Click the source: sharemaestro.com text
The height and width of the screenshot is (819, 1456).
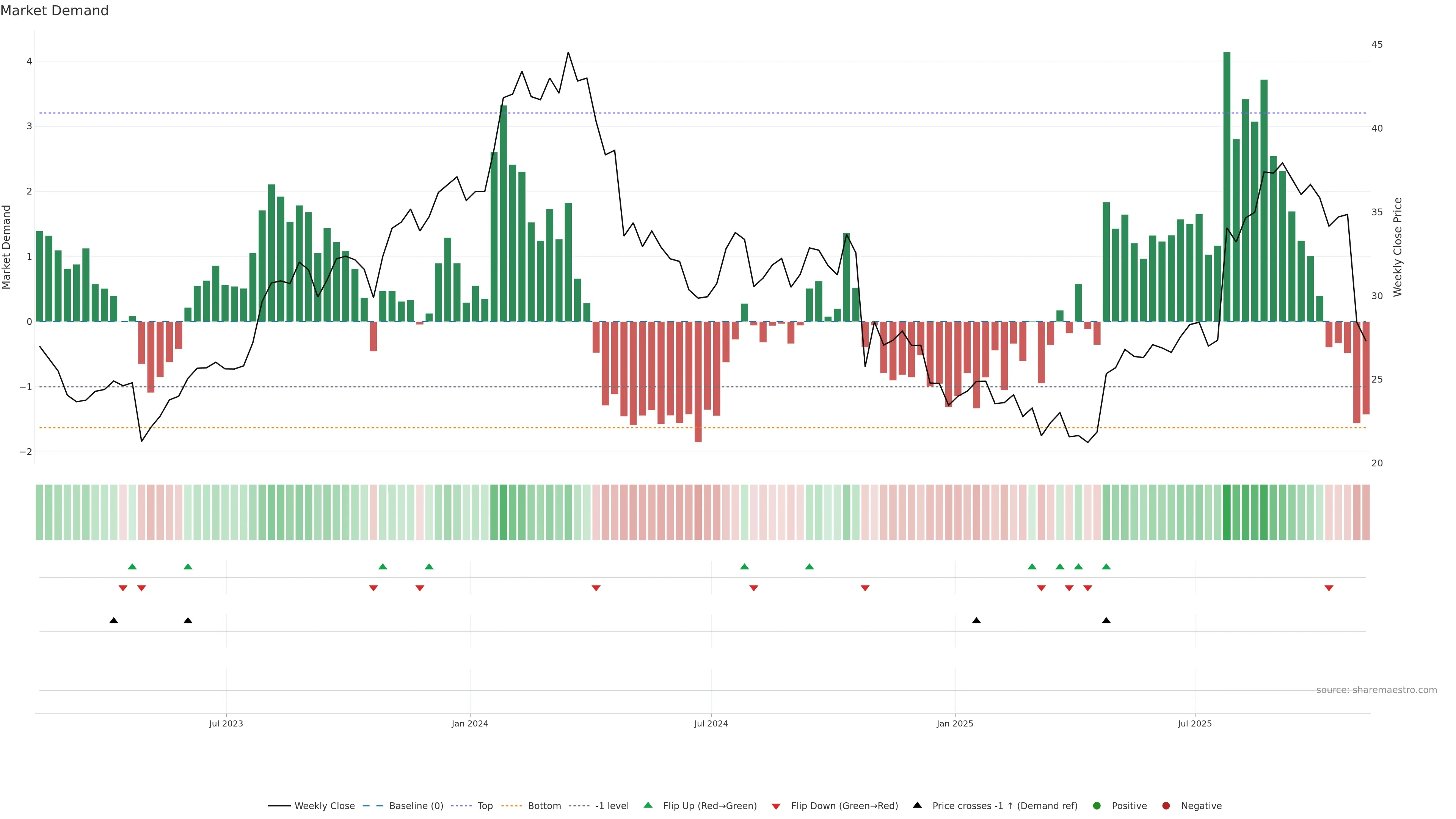pos(1376,690)
